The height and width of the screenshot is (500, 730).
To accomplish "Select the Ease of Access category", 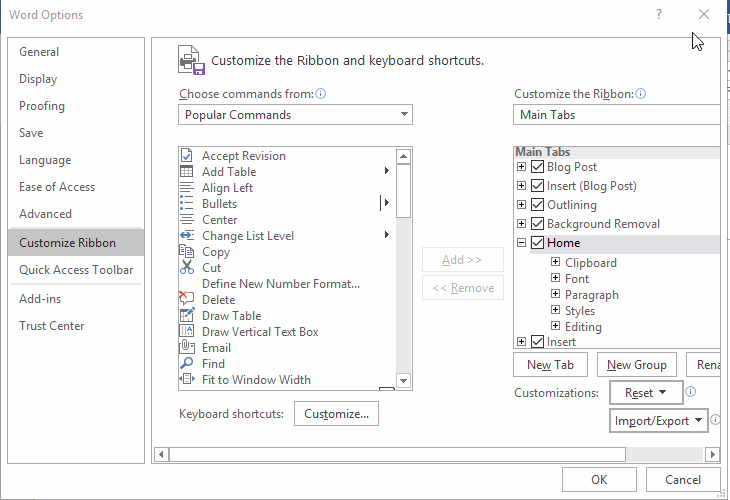I will (x=76, y=187).
